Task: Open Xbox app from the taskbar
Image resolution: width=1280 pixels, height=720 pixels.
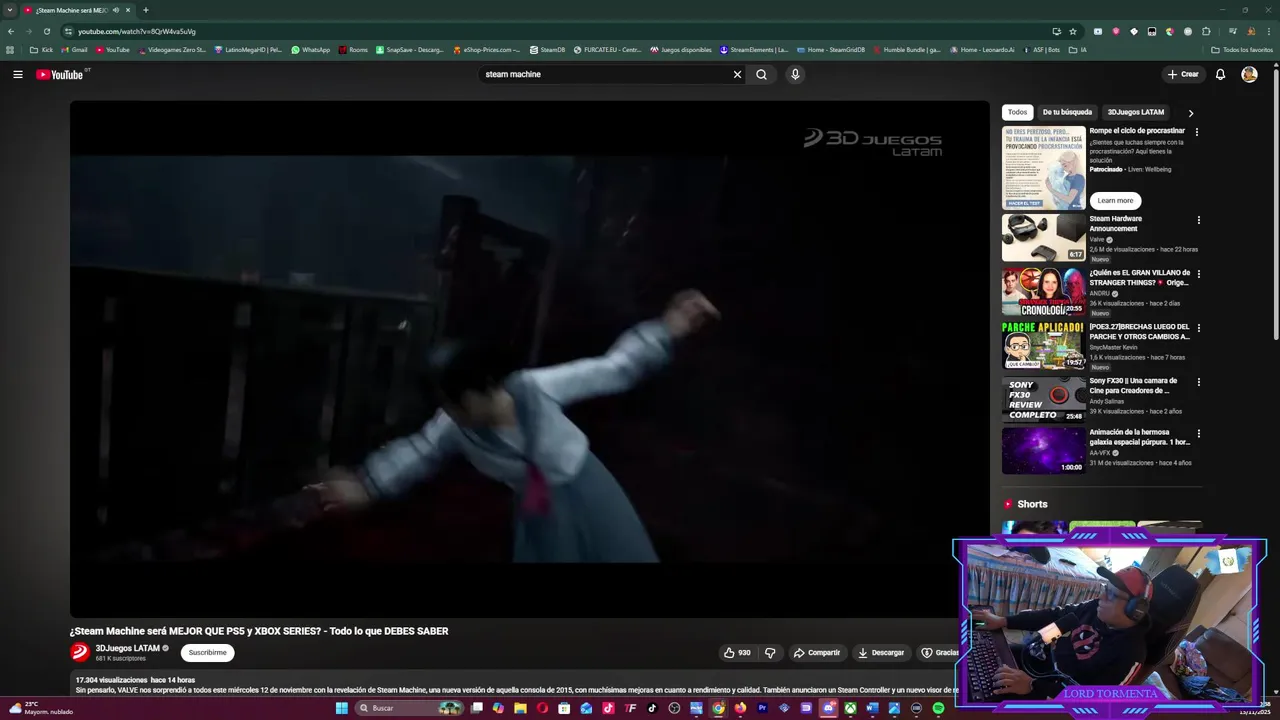Action: 850,708
